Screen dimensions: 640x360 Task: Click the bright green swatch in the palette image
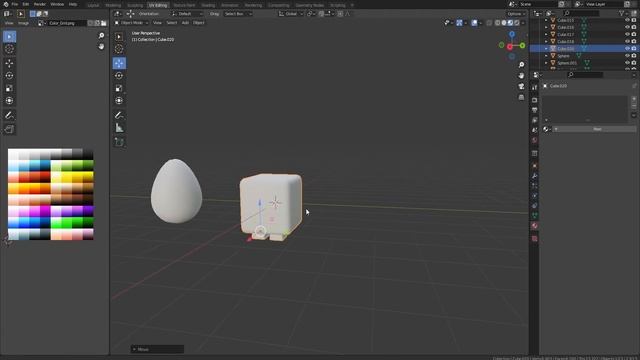click(x=67, y=222)
